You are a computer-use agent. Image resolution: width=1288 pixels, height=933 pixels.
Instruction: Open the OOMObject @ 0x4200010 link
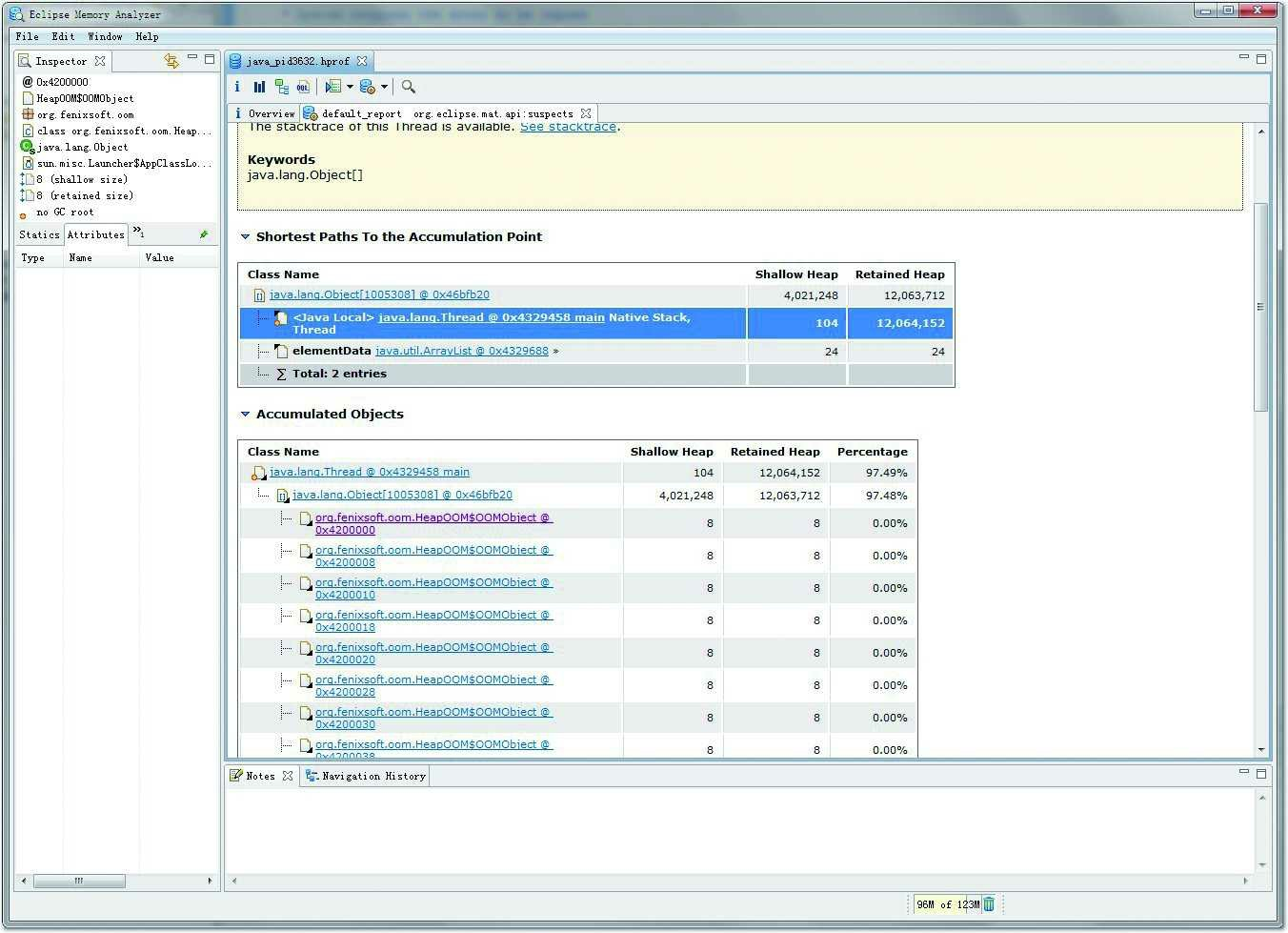(x=433, y=588)
